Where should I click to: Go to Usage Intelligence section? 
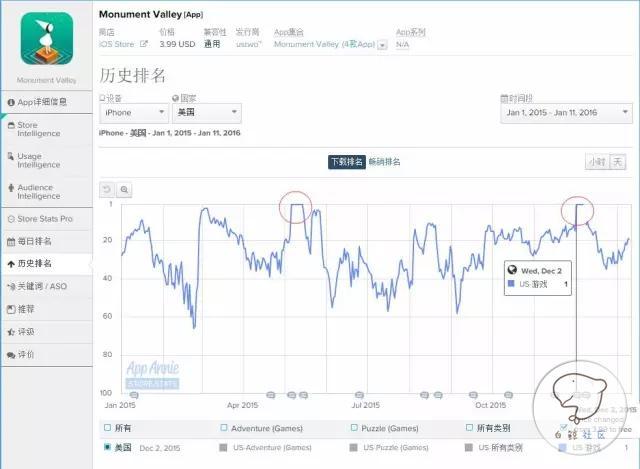(x=42, y=160)
